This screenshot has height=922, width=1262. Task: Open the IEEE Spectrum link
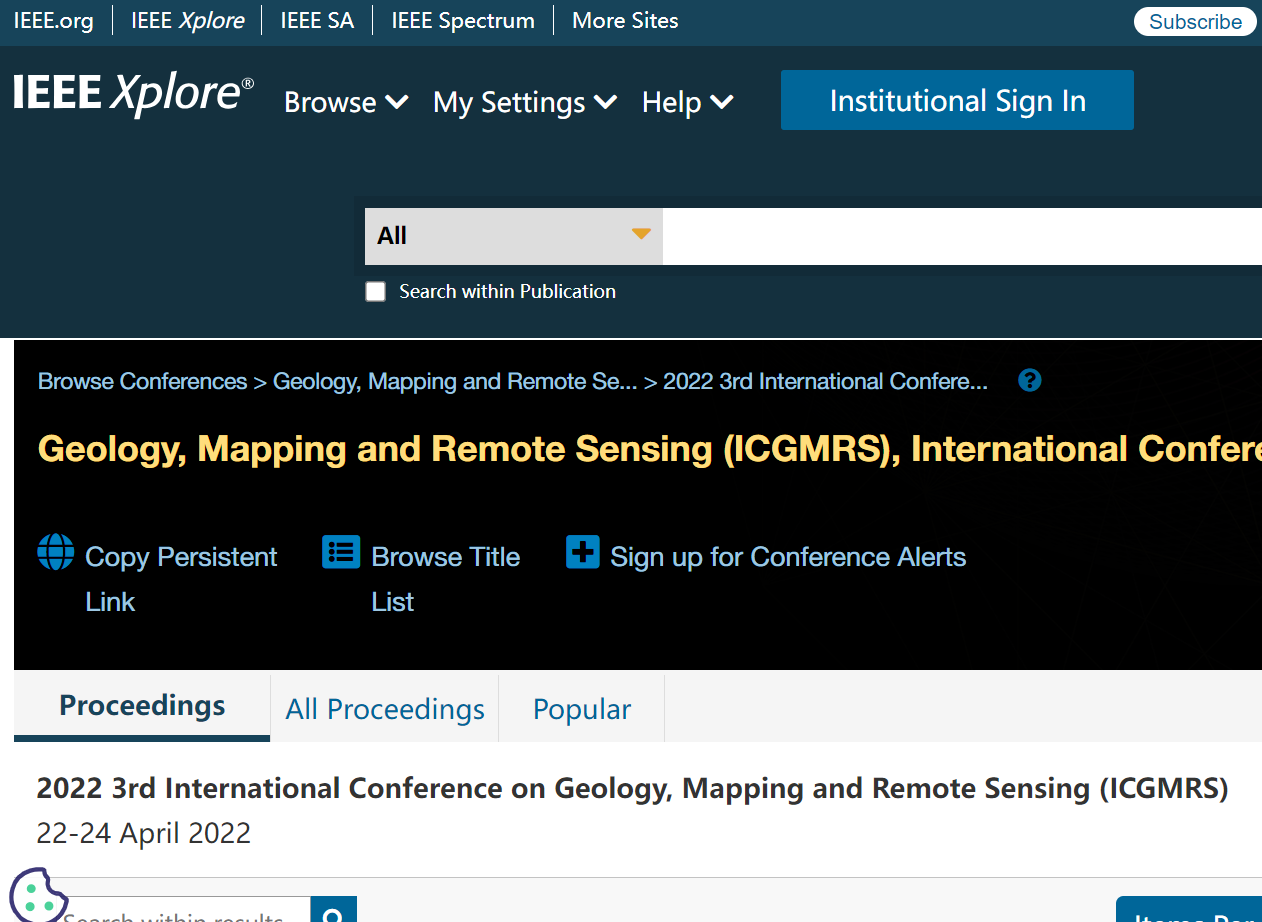[x=463, y=20]
